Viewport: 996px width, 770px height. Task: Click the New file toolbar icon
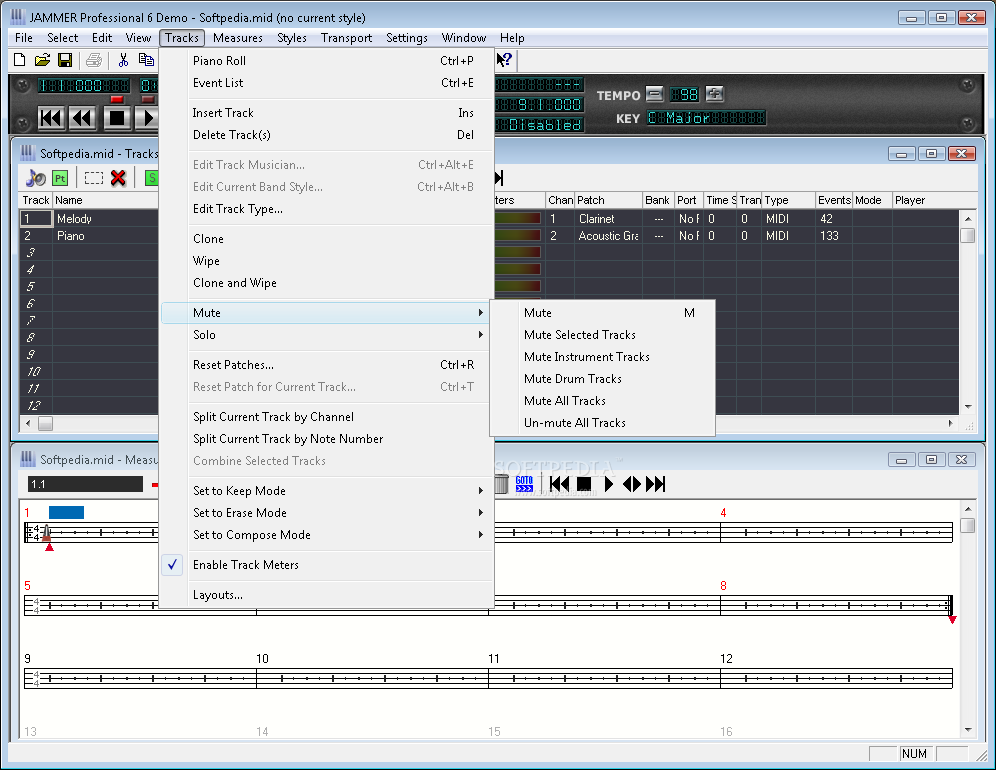pos(20,60)
